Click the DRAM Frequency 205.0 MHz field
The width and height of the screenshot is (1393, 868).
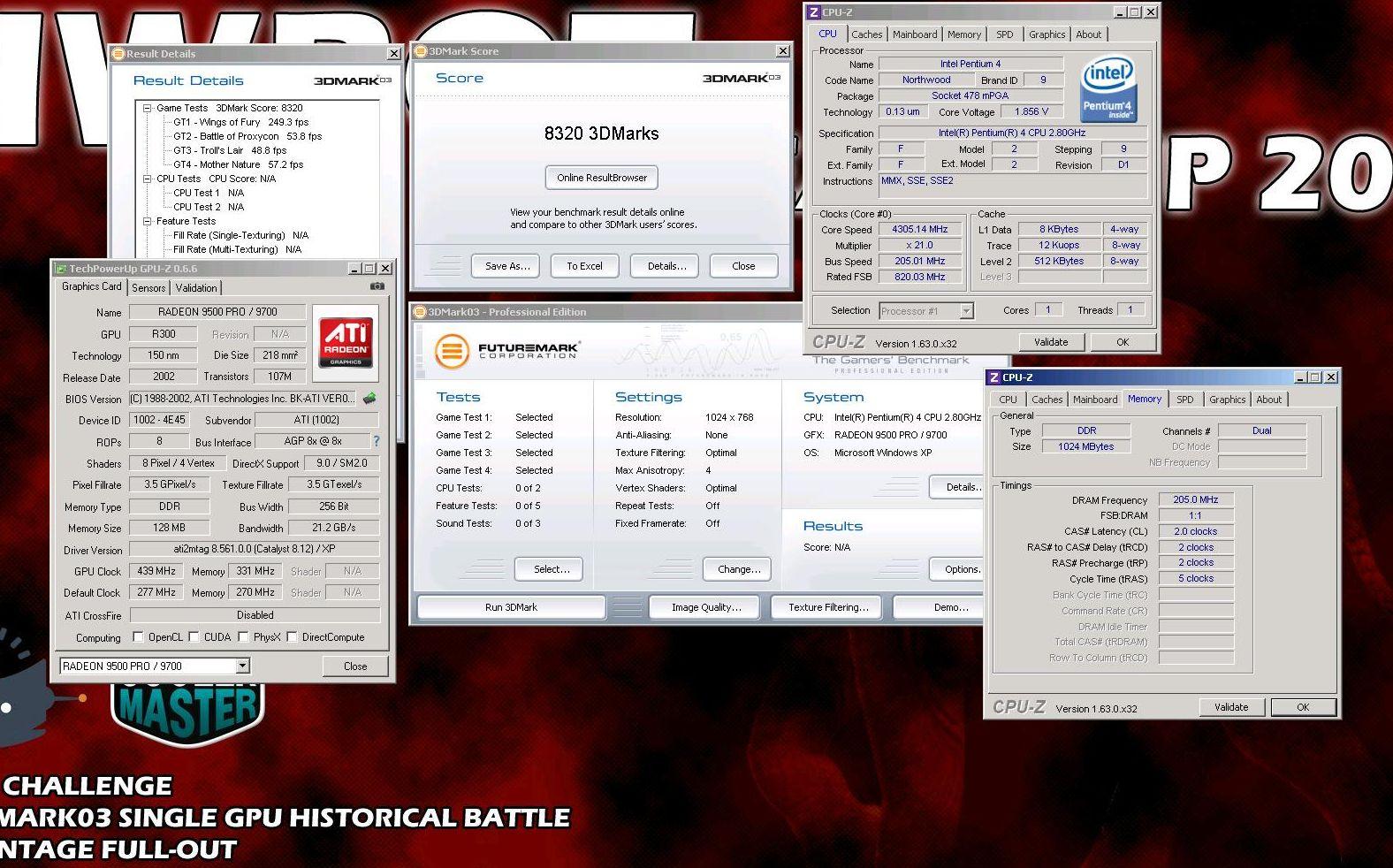(x=1196, y=499)
